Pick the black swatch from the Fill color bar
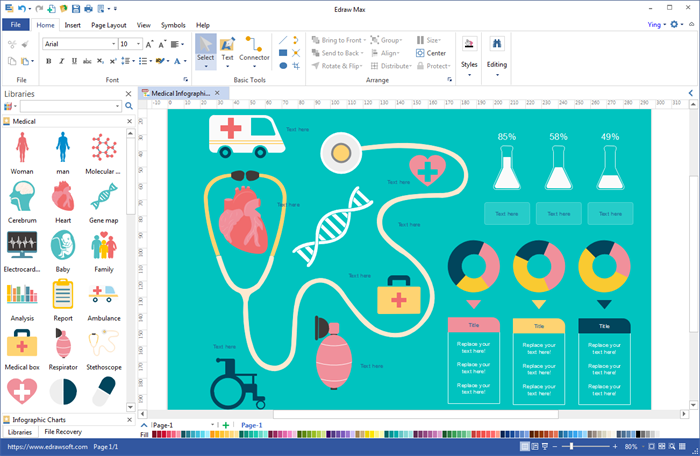This screenshot has height=456, width=700. pyautogui.click(x=638, y=434)
